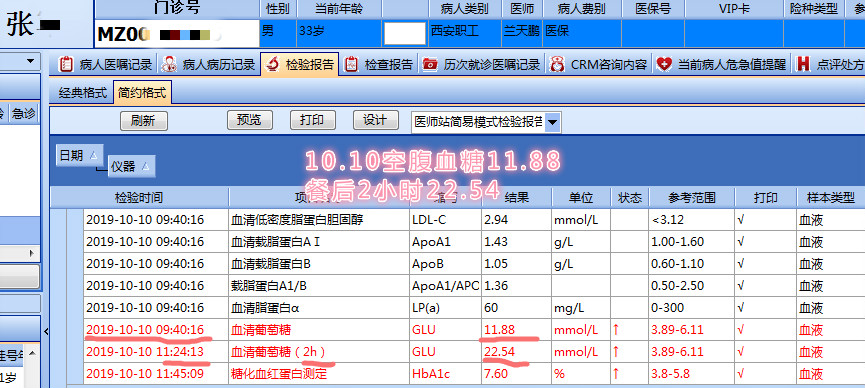Click the 检查报告 clipboard icon
Screen dimensions: 865x388
click(x=351, y=65)
